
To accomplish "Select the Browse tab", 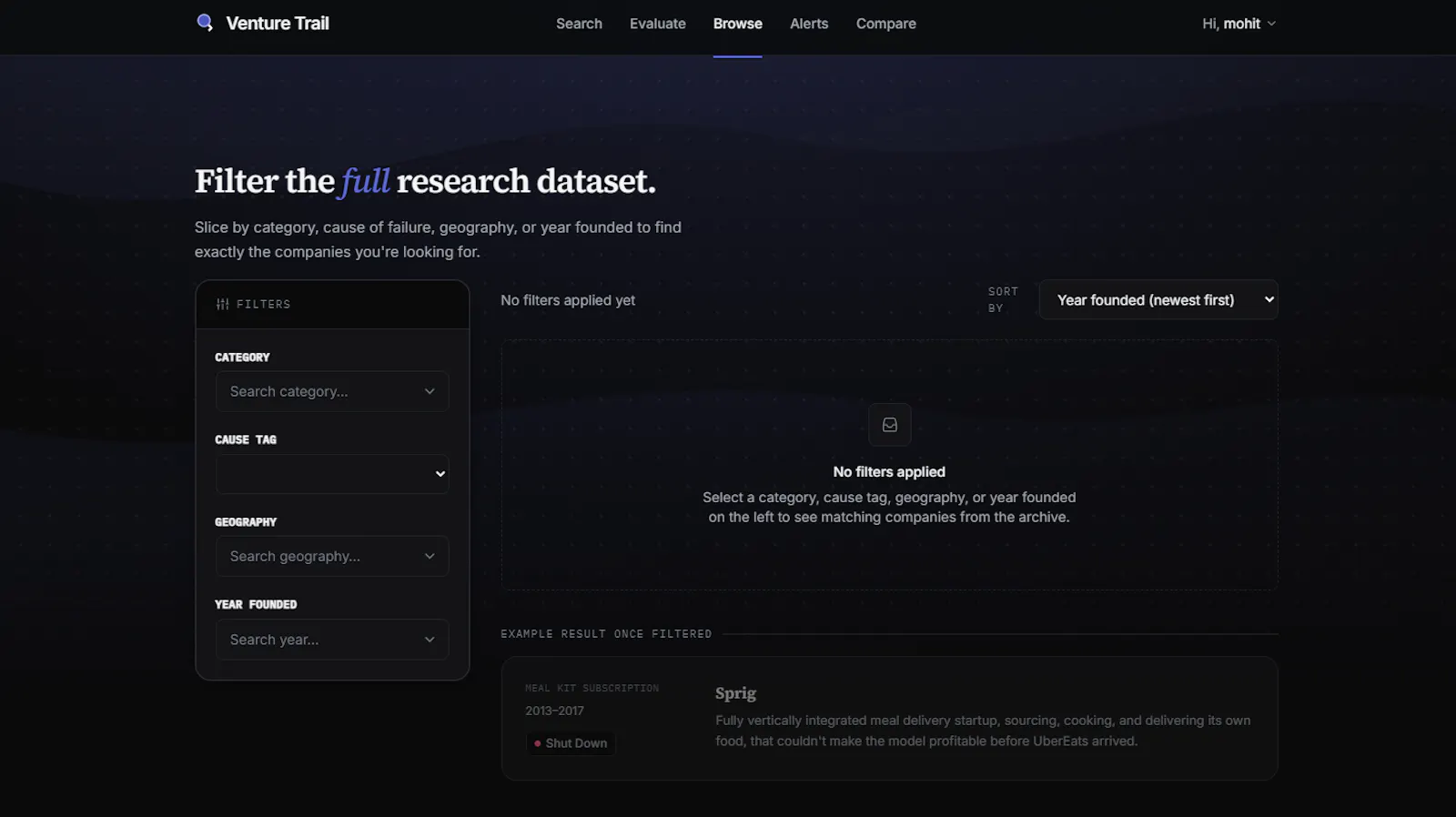I will (x=738, y=24).
